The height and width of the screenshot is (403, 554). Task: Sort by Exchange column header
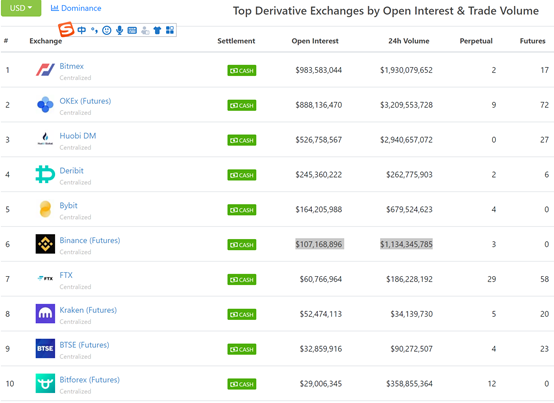click(x=46, y=41)
